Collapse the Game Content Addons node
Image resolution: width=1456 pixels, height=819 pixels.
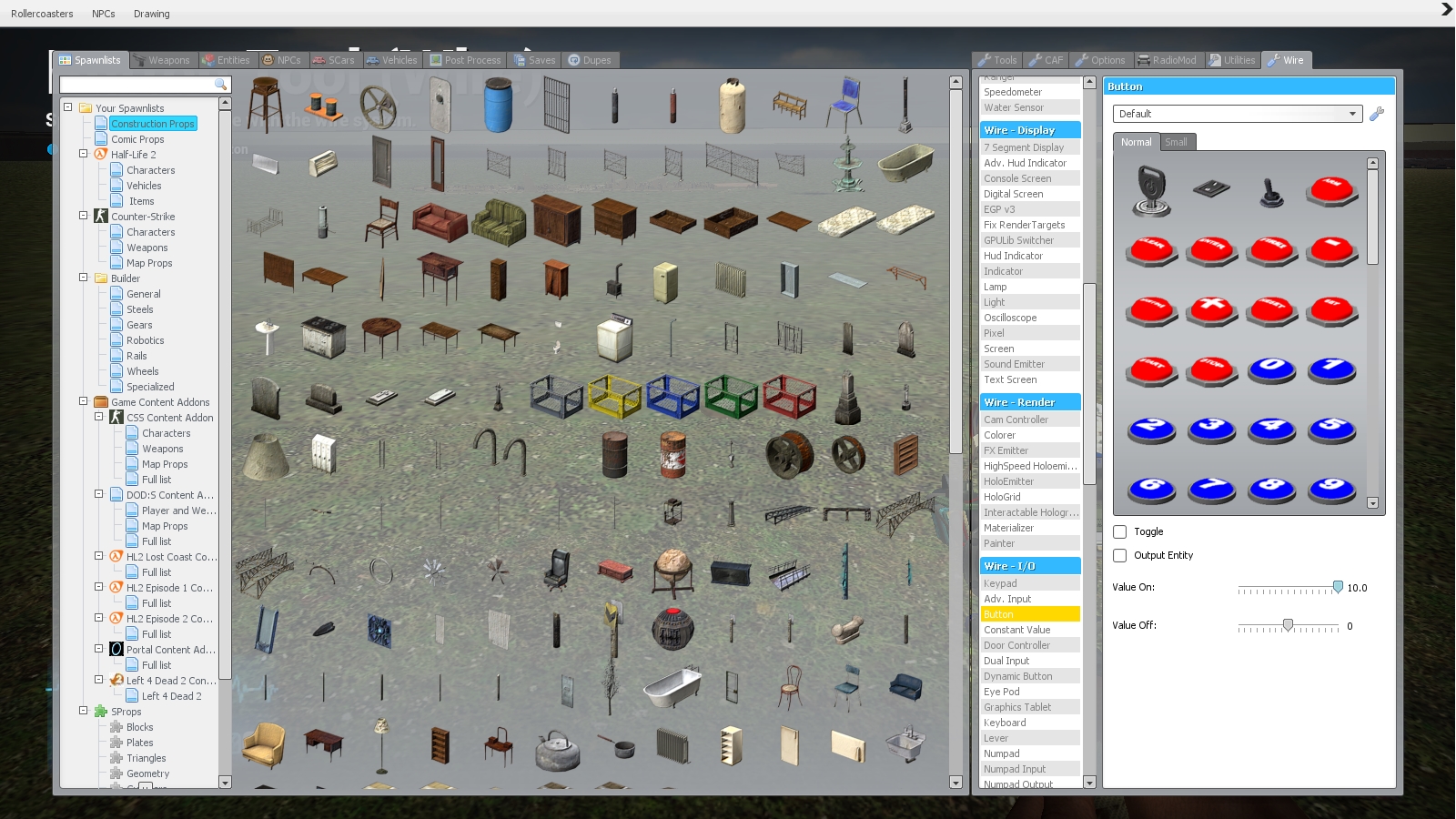[x=84, y=401]
